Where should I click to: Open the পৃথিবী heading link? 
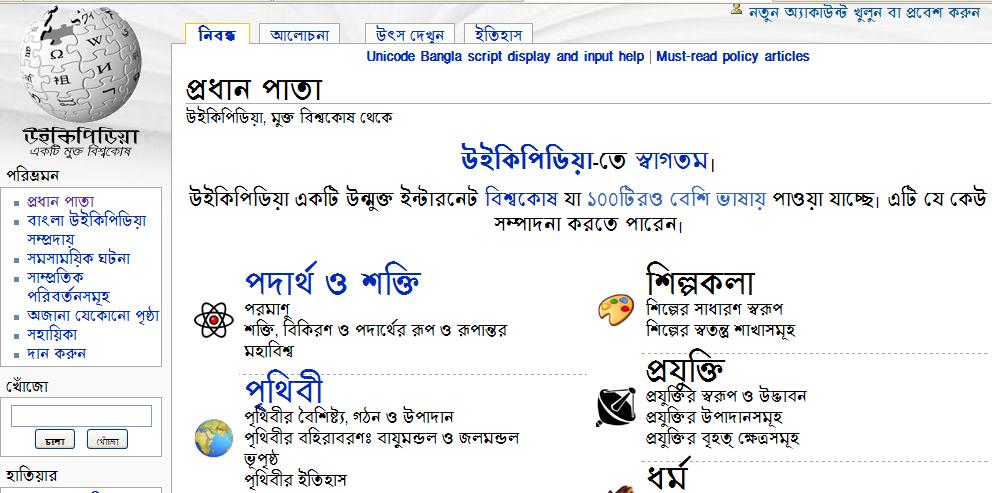pyautogui.click(x=283, y=390)
